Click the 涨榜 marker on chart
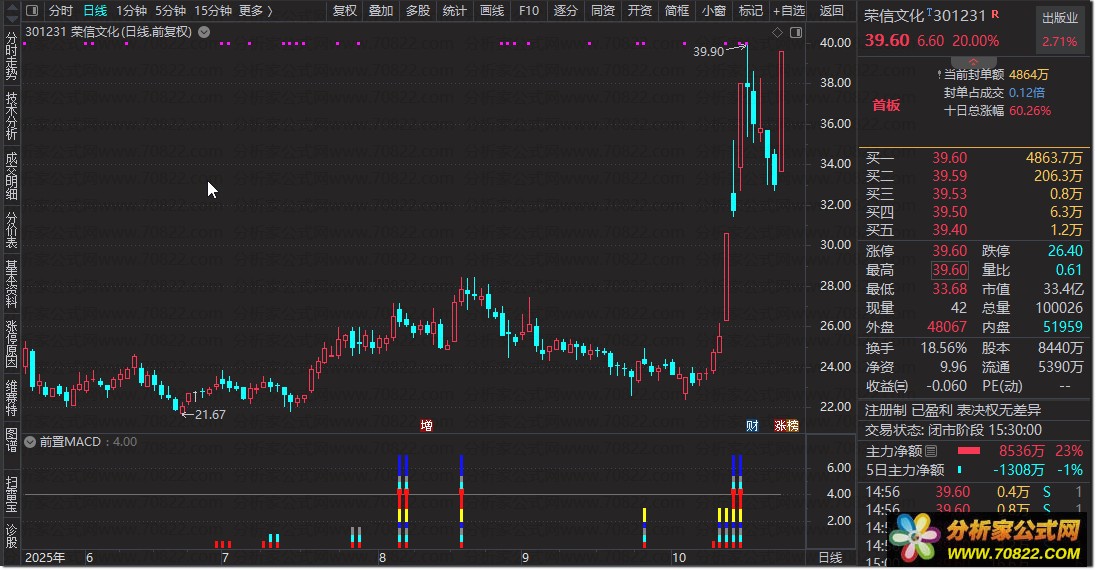Image resolution: width=1097 pixels, height=570 pixels. click(786, 425)
